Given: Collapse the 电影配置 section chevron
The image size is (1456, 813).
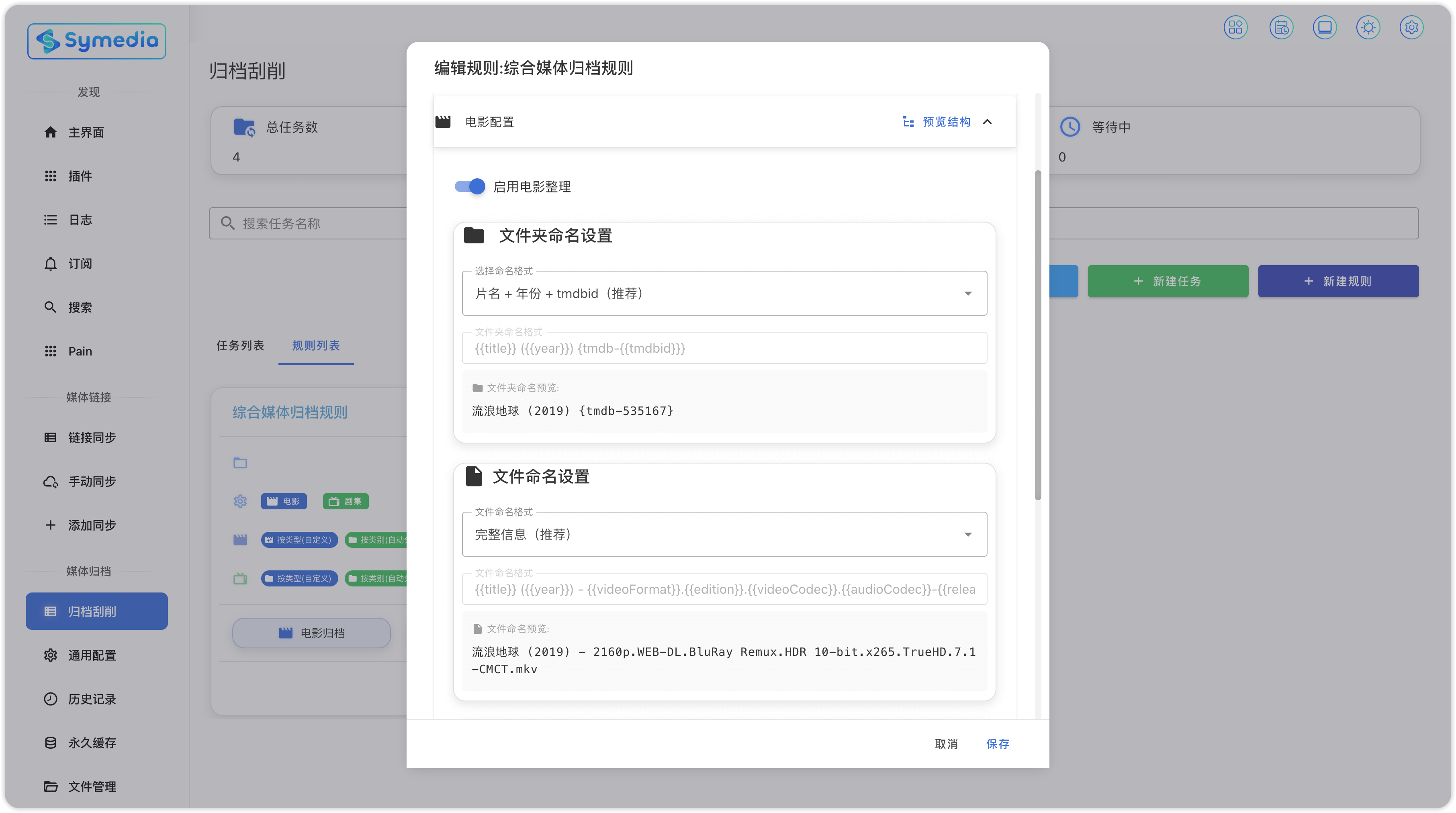Looking at the screenshot, I should [x=988, y=122].
